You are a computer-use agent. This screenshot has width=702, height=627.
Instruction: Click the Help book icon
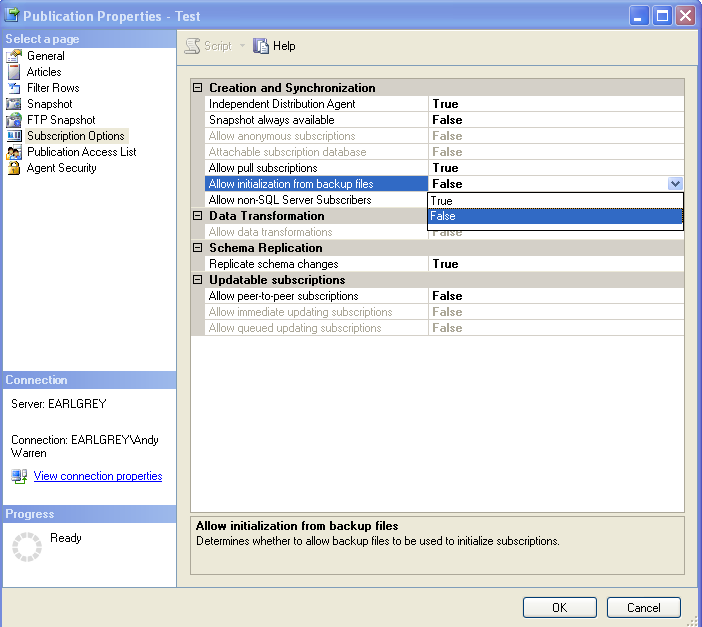tap(261, 46)
